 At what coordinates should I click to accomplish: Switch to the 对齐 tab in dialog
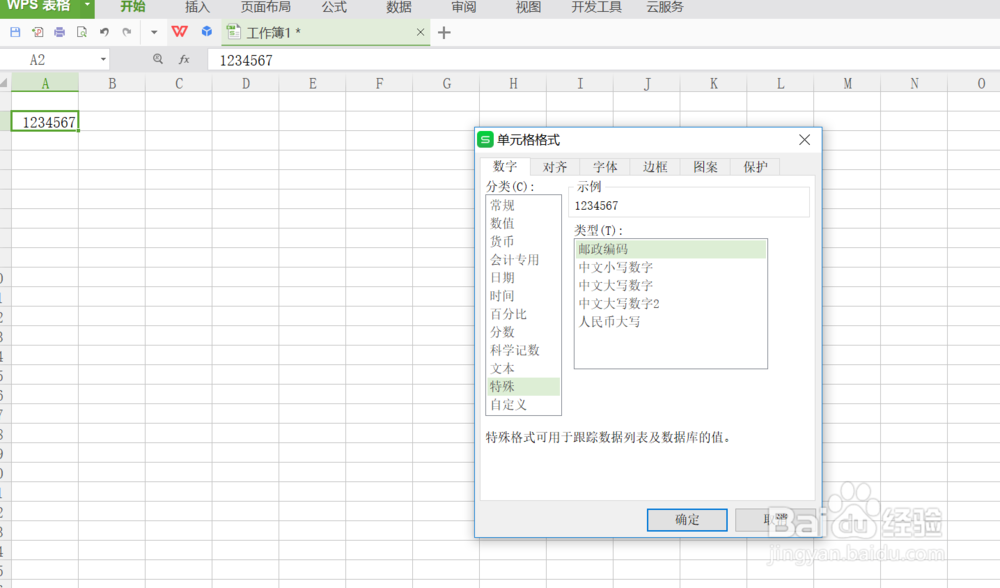point(555,167)
